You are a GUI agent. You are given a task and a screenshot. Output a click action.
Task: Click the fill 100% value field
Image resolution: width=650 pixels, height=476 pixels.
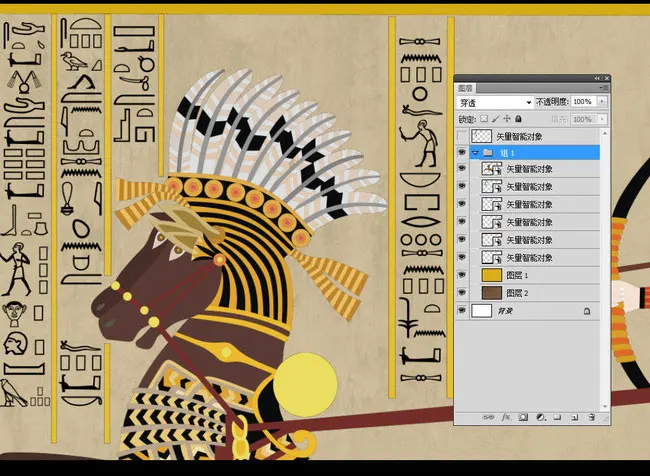[583, 119]
